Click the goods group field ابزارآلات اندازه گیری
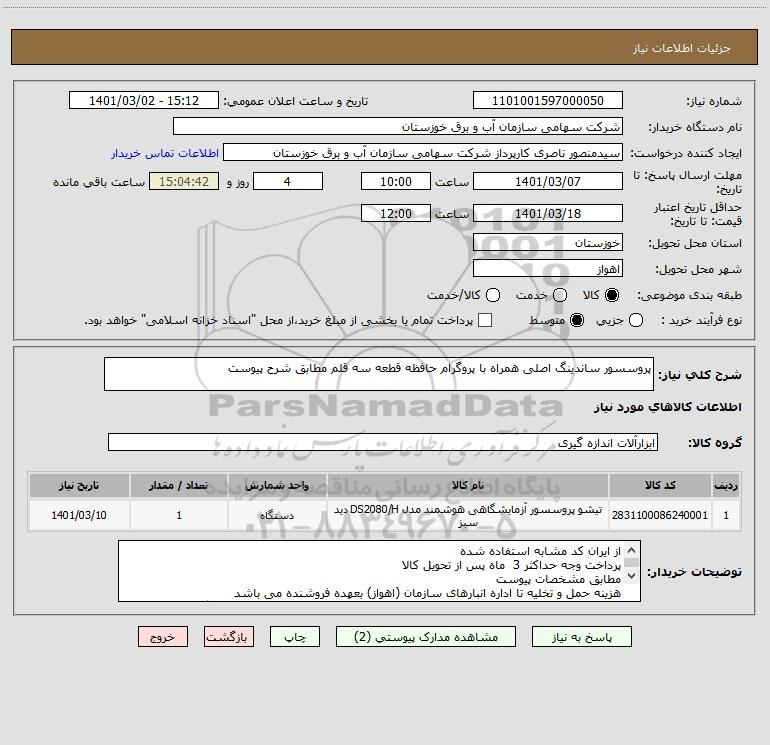Image resolution: width=770 pixels, height=745 pixels. 383,442
